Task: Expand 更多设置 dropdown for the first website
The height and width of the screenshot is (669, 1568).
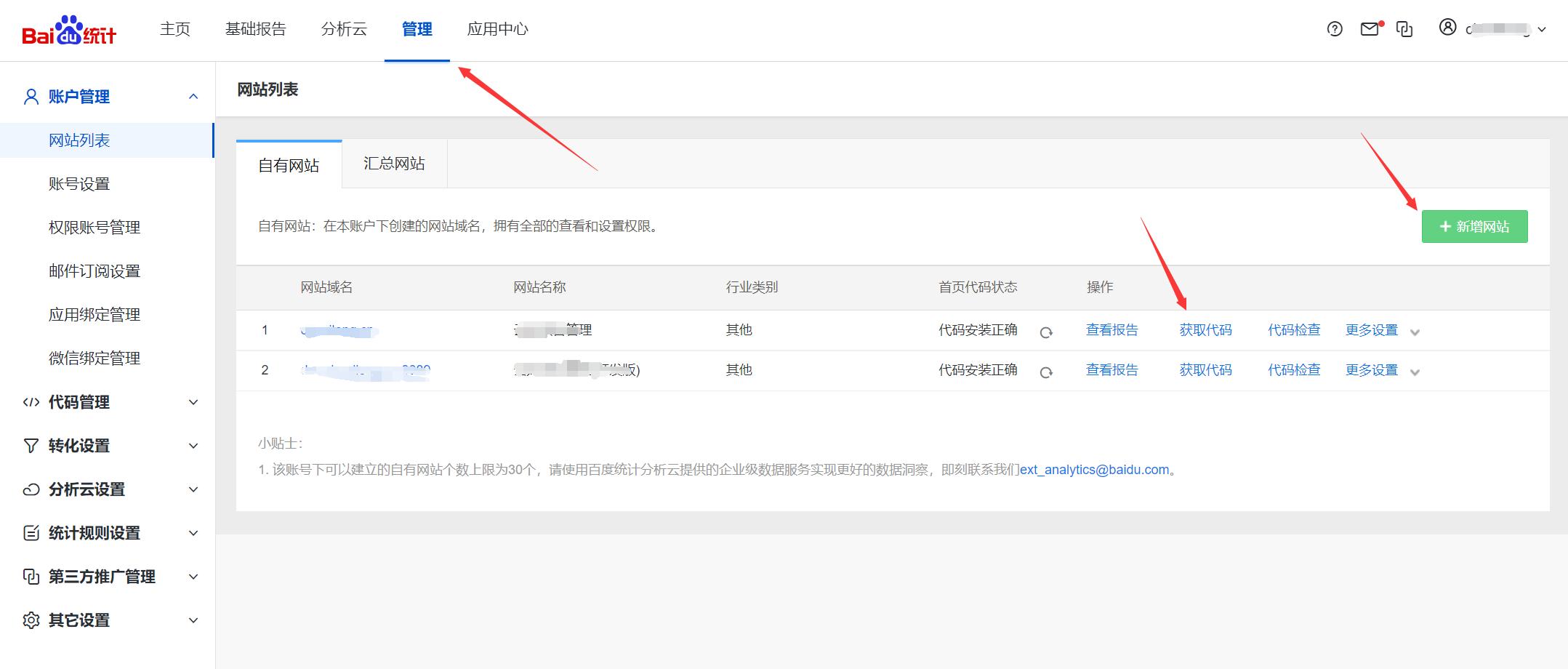Action: click(1414, 330)
